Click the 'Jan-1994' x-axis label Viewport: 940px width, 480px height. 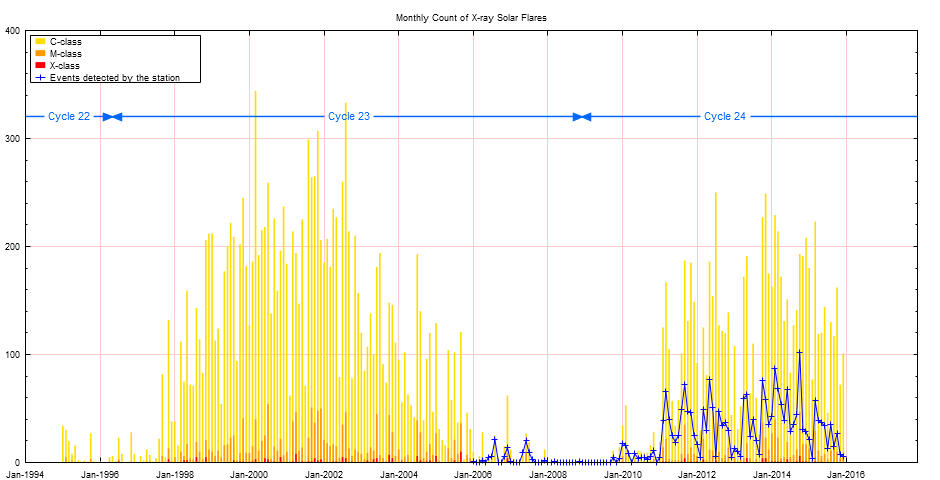pos(26,474)
